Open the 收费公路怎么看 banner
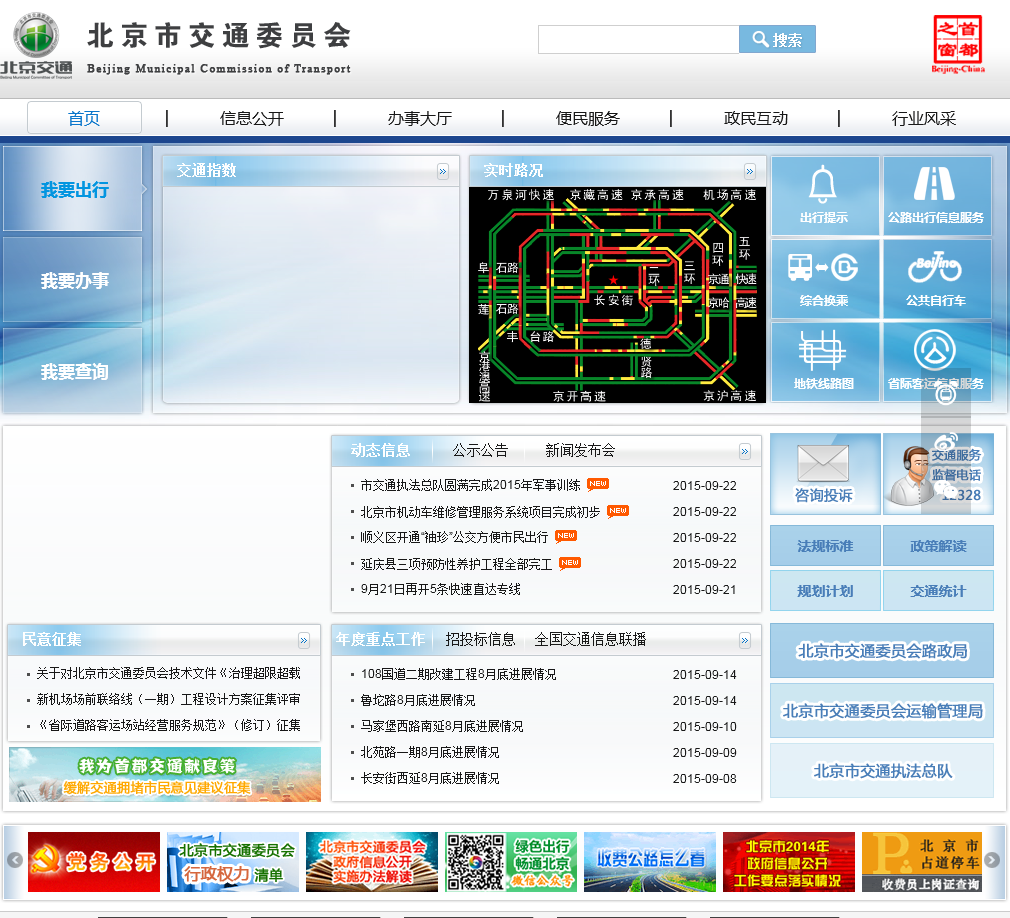The height and width of the screenshot is (918, 1010). tap(650, 862)
